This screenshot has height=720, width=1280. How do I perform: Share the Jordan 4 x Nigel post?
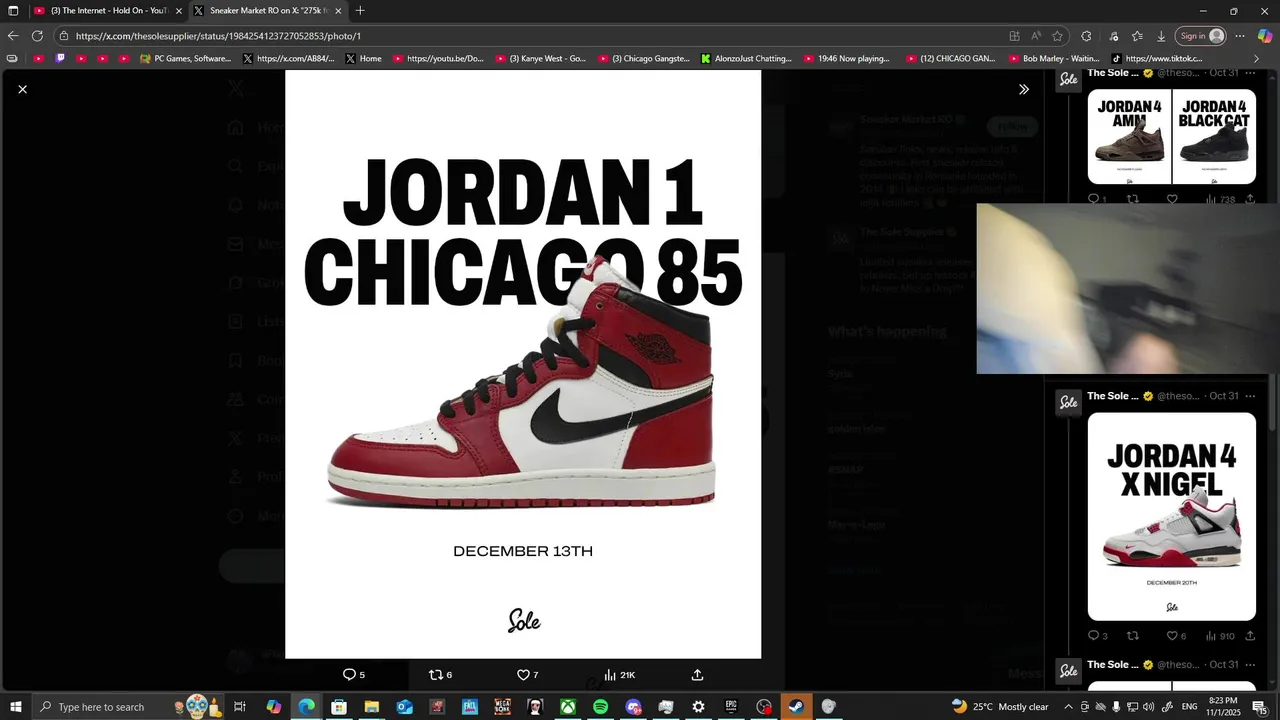click(1250, 636)
